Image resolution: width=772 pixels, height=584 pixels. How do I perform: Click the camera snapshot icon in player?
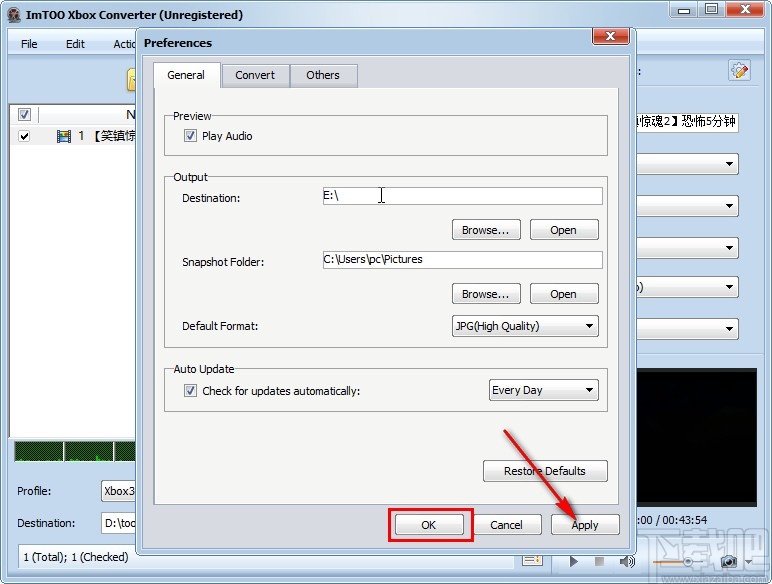(x=729, y=561)
